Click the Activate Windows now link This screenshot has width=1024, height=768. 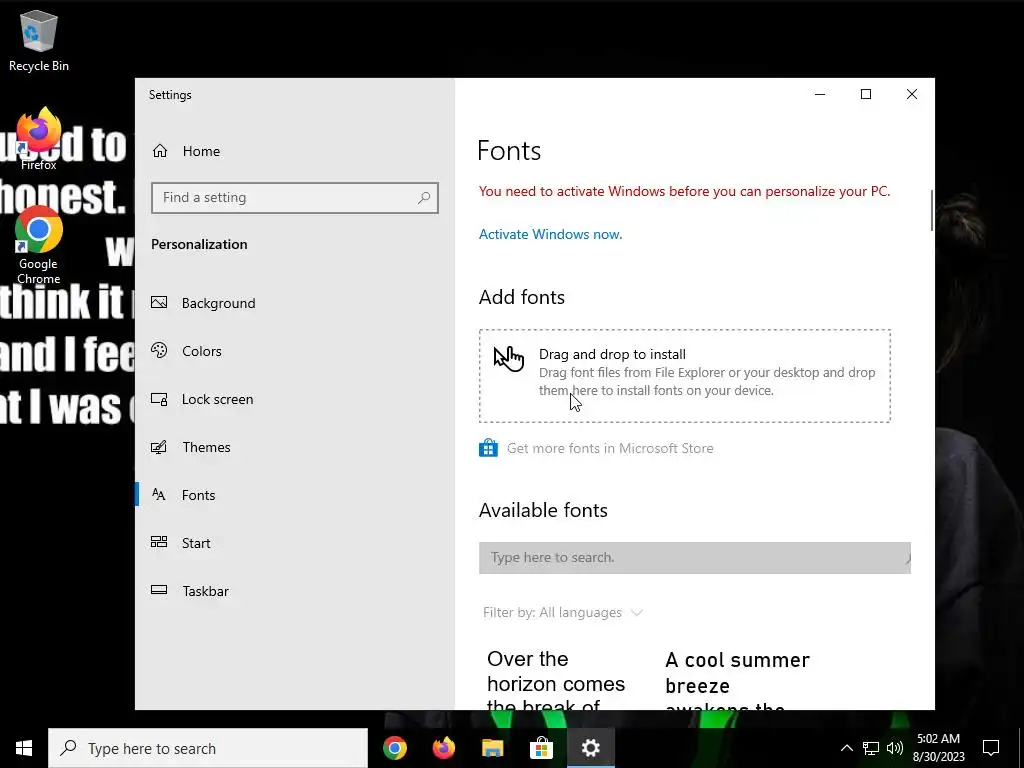tap(551, 234)
